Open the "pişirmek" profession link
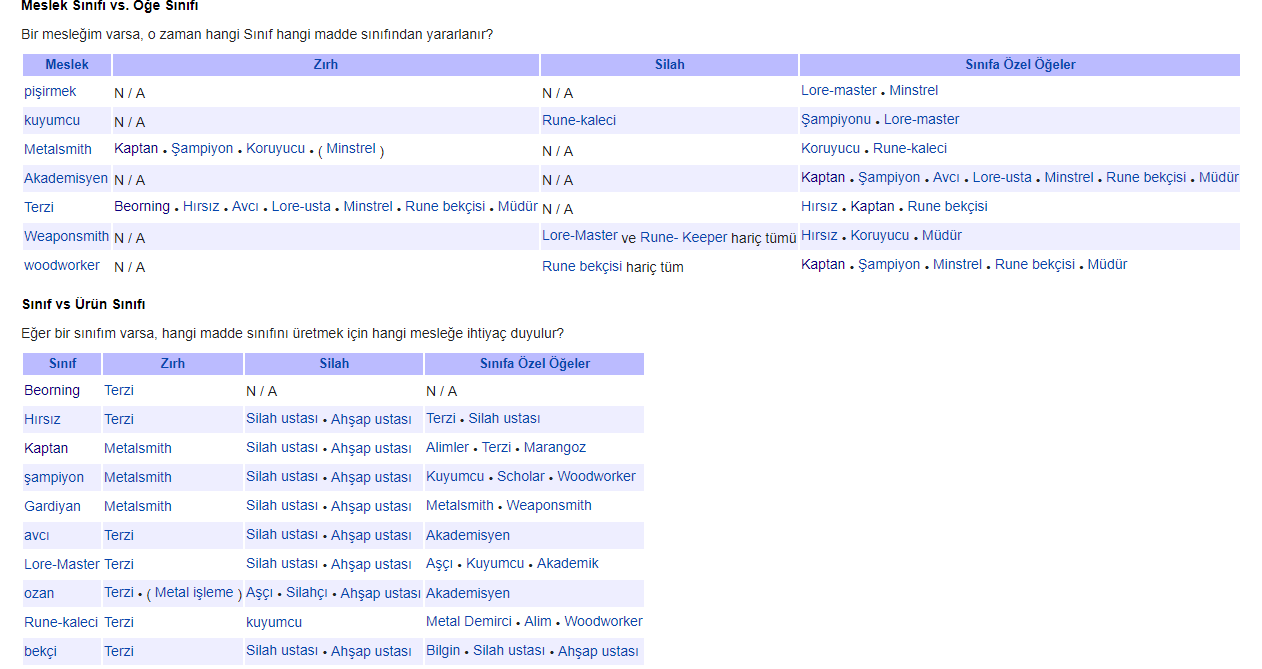The height and width of the screenshot is (669, 1262). click(50, 92)
